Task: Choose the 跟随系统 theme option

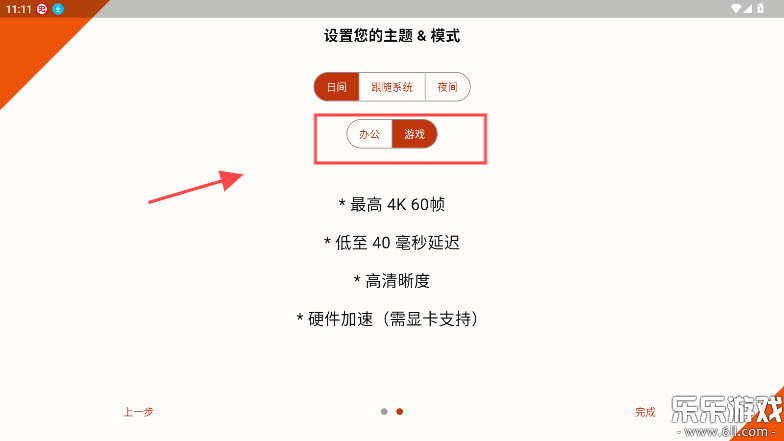Action: coord(392,87)
